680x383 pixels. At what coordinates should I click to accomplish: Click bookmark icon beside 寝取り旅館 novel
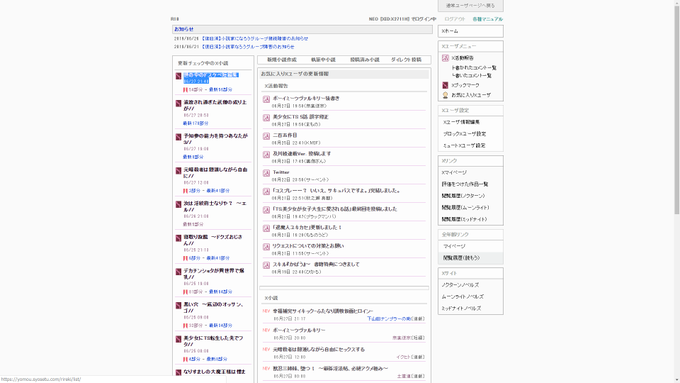click(178, 238)
